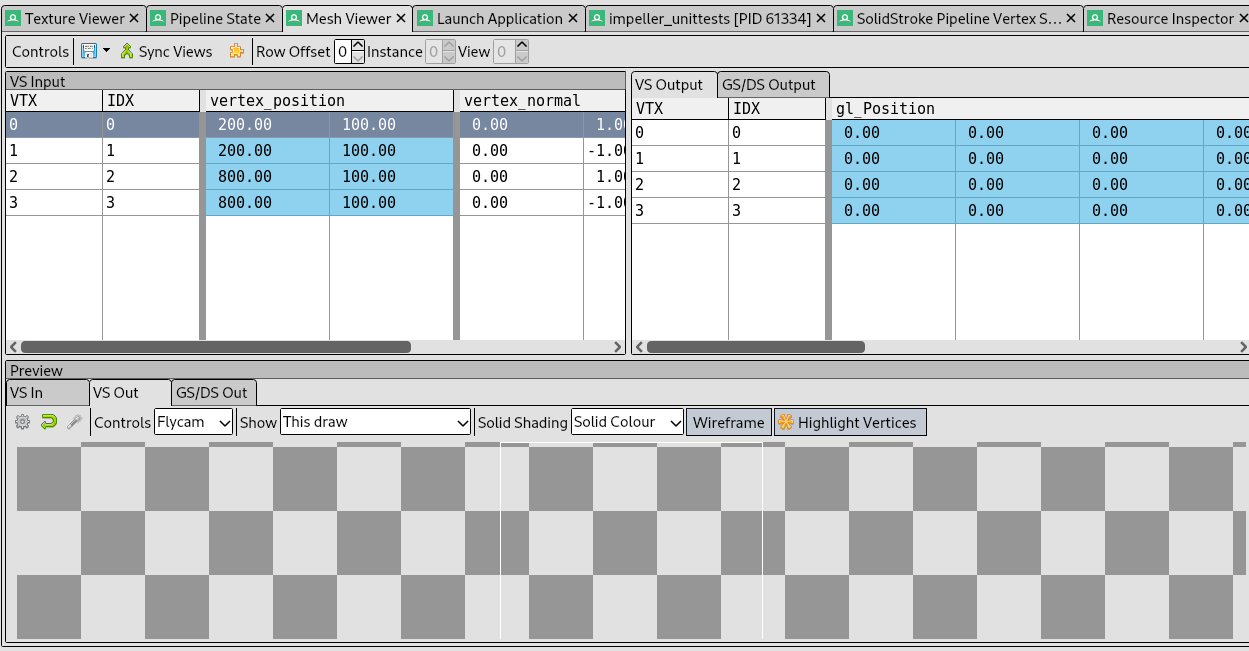Click the vertex_normal column header
Image resolution: width=1249 pixels, height=651 pixels.
pyautogui.click(x=542, y=100)
